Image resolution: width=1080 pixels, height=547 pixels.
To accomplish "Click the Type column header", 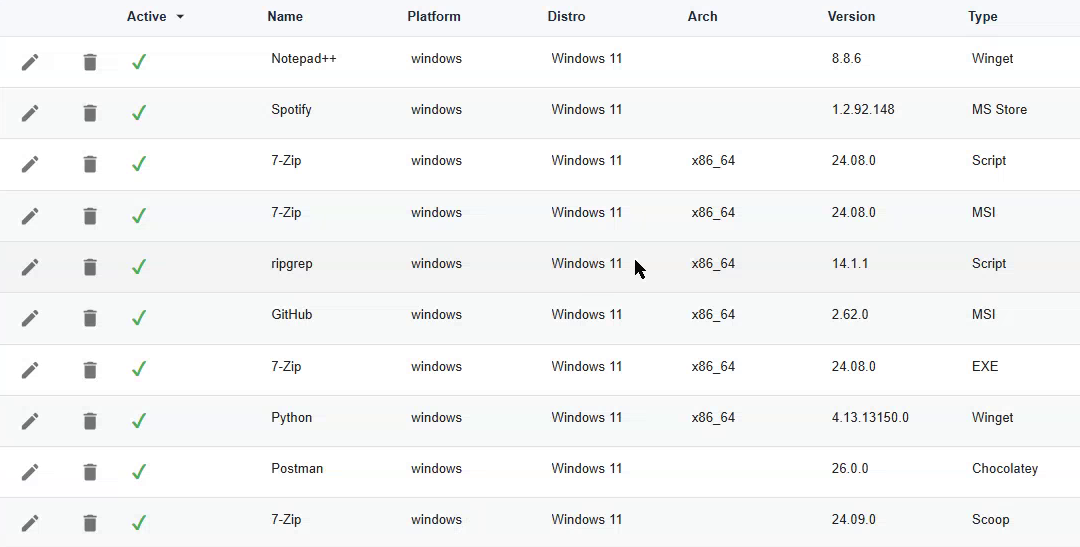I will coord(982,17).
